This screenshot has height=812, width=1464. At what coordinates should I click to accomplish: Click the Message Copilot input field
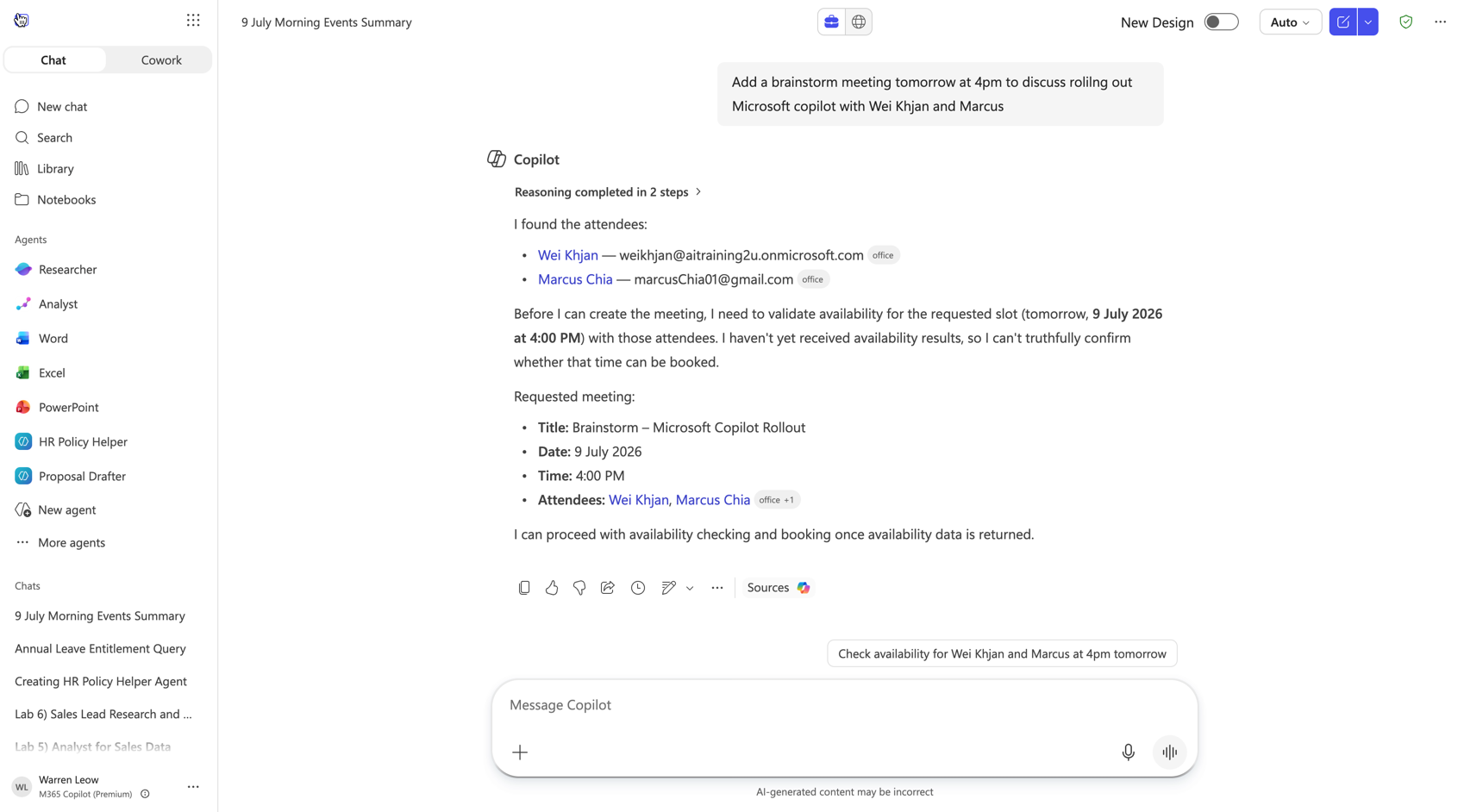click(x=845, y=705)
